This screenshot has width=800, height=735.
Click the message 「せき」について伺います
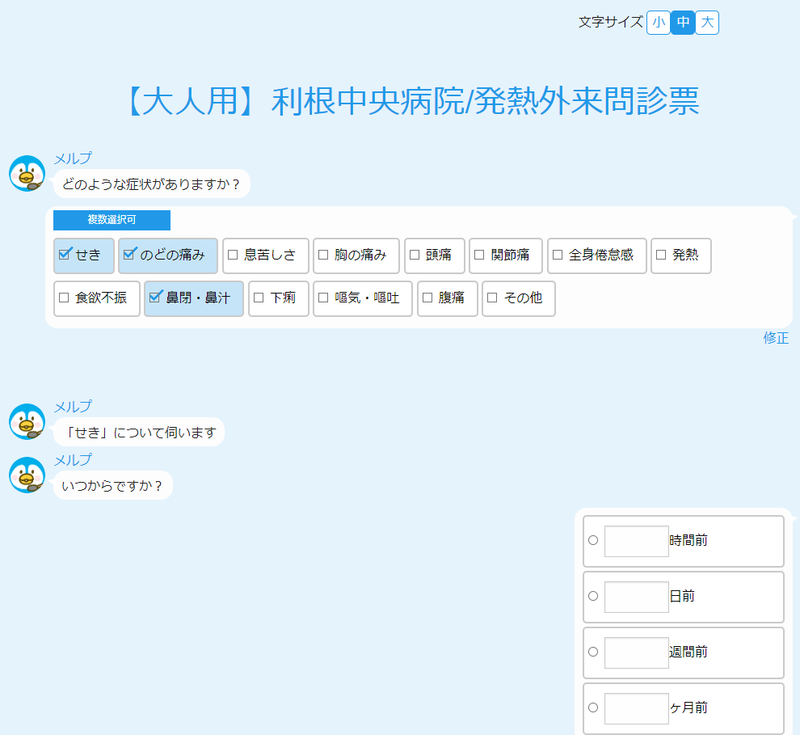pos(139,433)
